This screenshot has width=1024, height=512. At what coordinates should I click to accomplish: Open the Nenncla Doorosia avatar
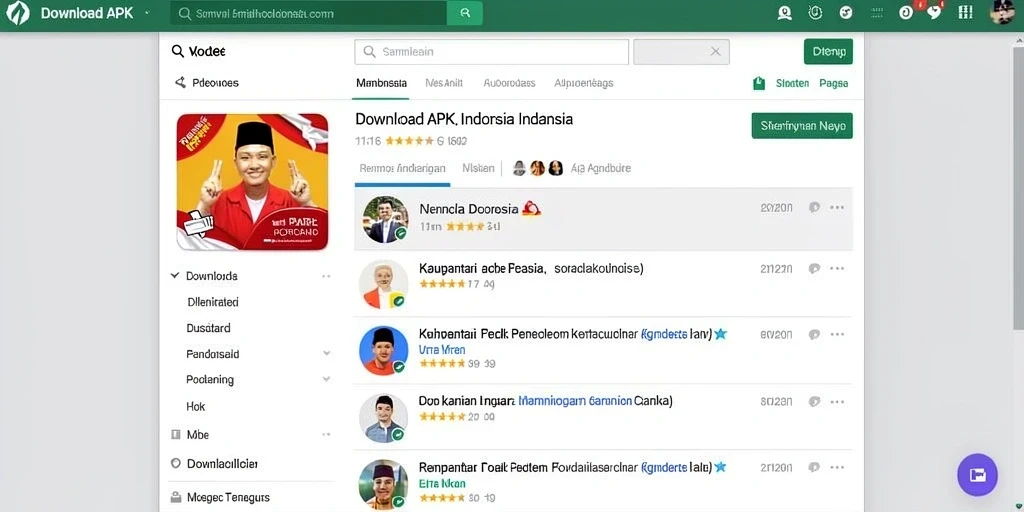click(385, 219)
